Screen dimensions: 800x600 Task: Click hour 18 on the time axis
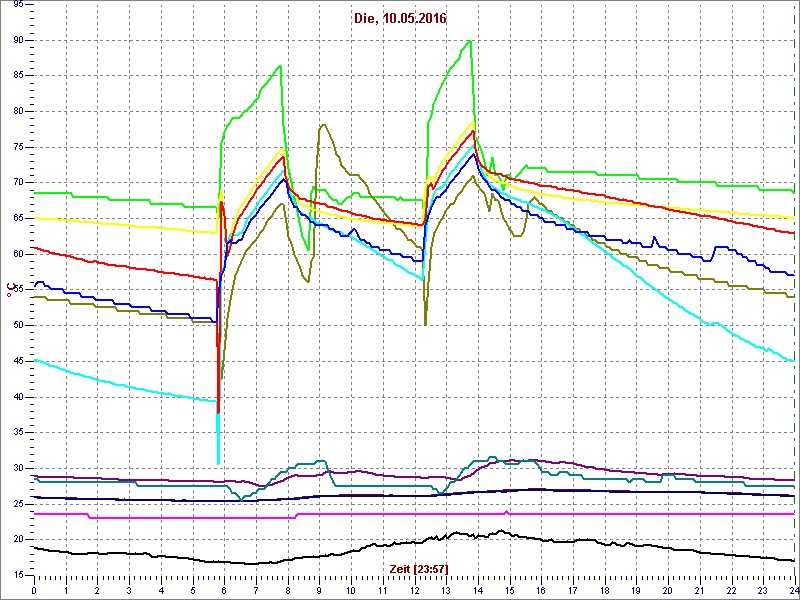click(605, 590)
